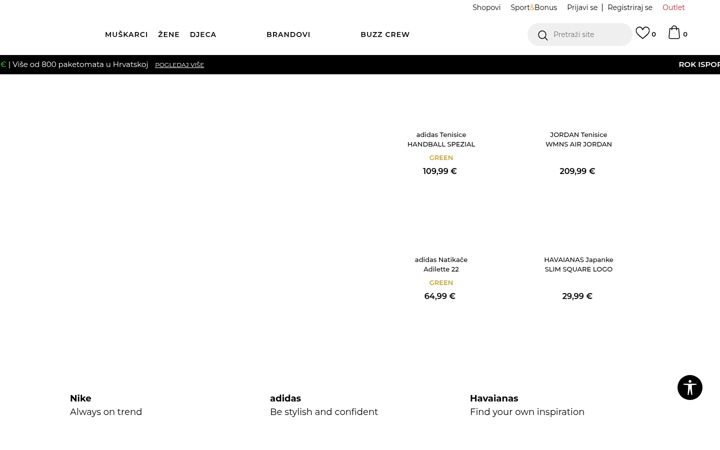720x450 pixels.
Task: Open the DJECA menu
Action: (x=203, y=34)
